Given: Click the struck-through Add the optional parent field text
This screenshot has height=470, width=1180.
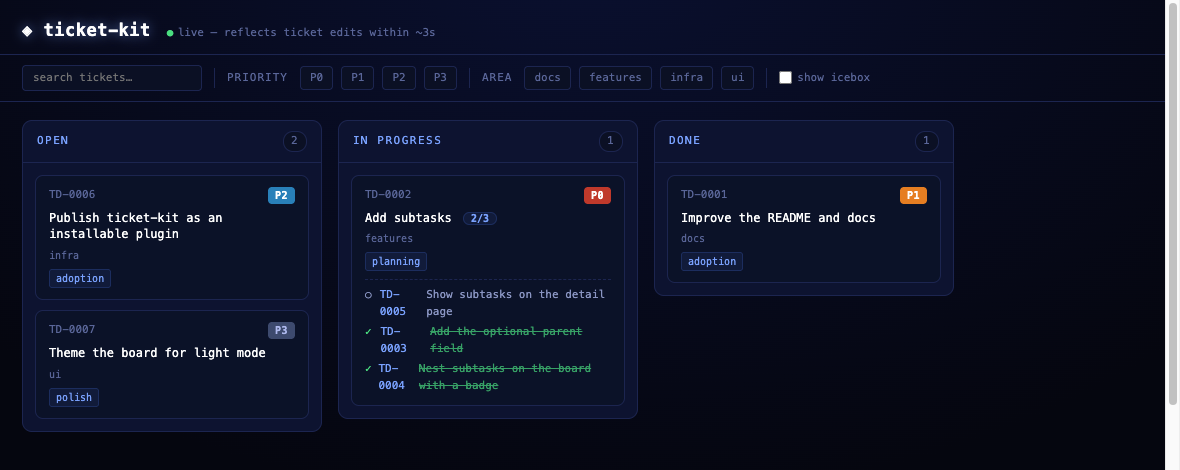Looking at the screenshot, I should [506, 340].
